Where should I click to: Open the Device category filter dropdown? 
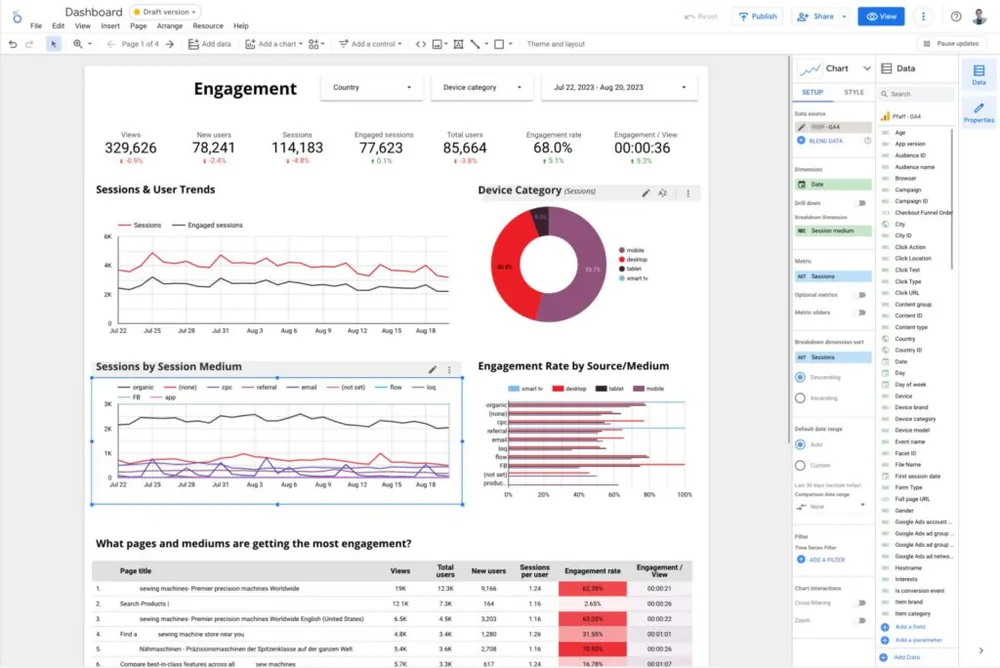(x=482, y=87)
